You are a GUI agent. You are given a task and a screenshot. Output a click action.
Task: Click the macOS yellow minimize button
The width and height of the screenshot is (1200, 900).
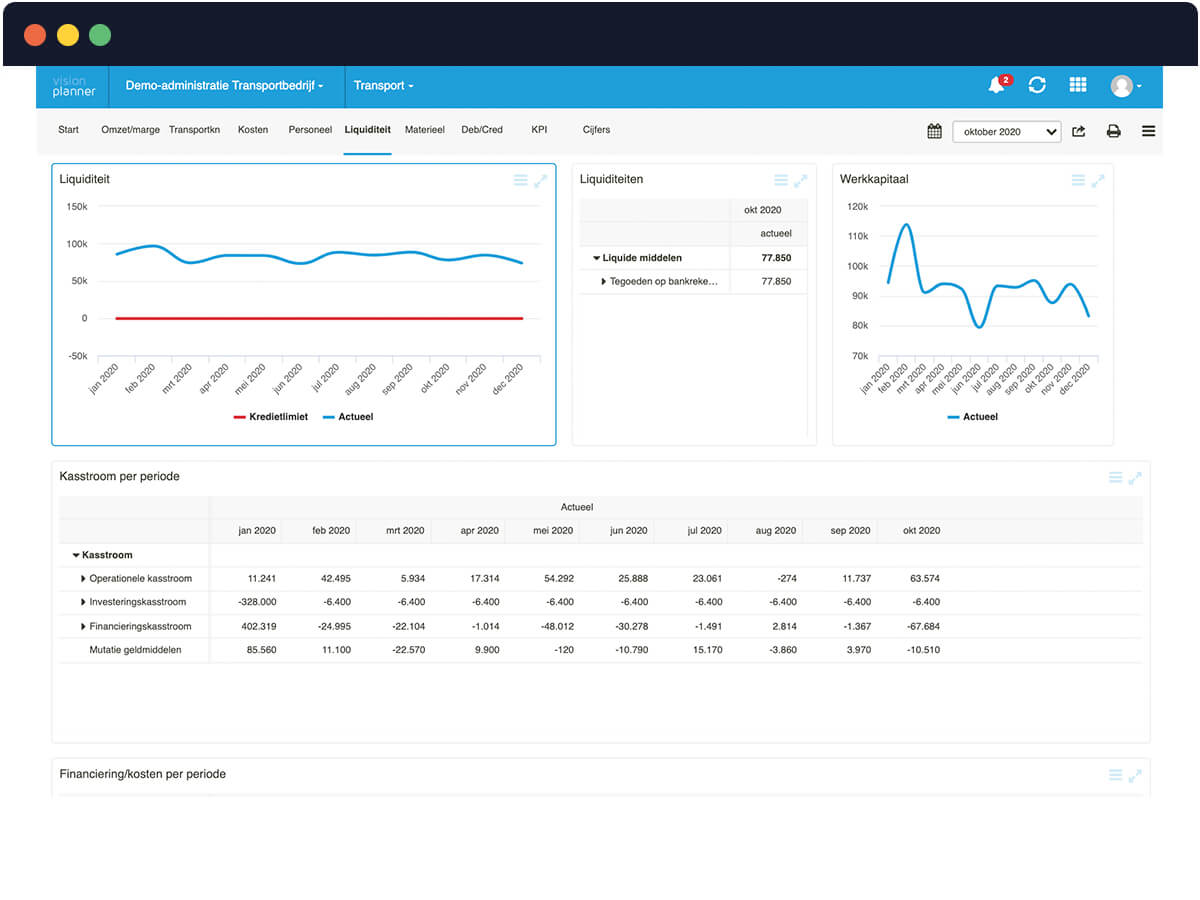(67, 35)
